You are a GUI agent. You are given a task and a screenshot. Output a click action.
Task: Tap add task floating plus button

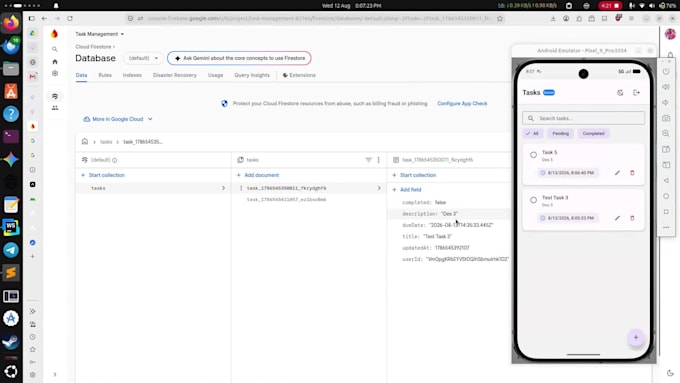636,337
